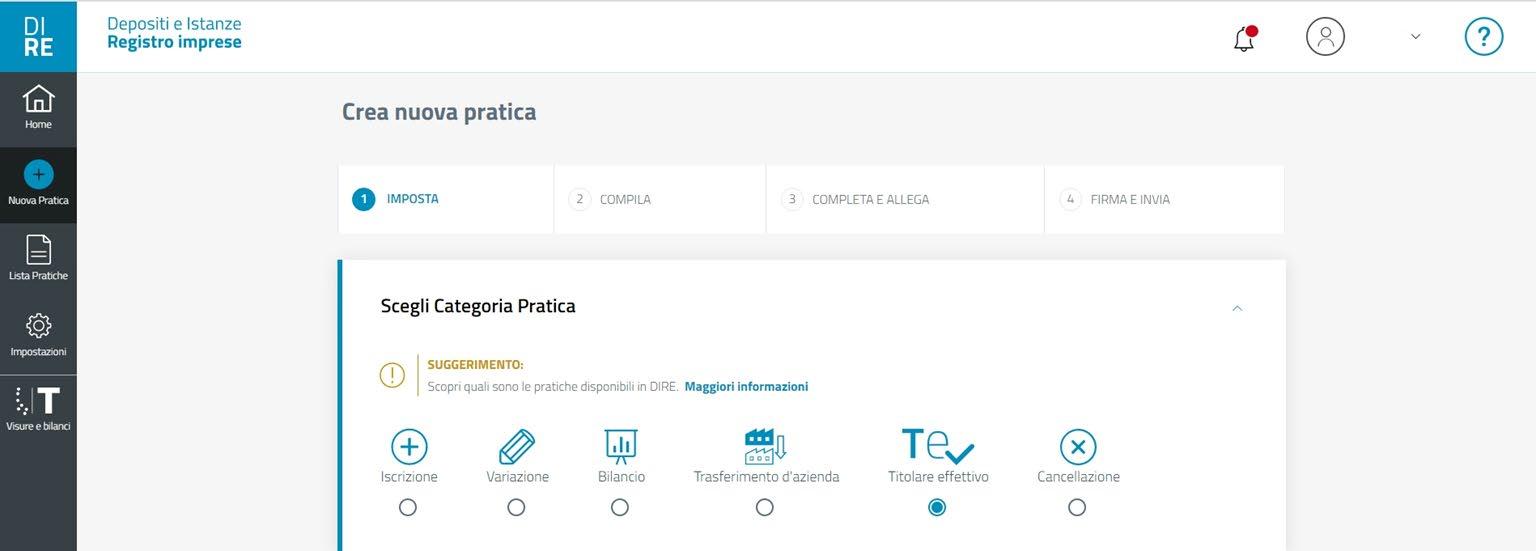Open Impostazioni settings in the sidebar
Image resolution: width=1536 pixels, height=551 pixels.
point(38,334)
